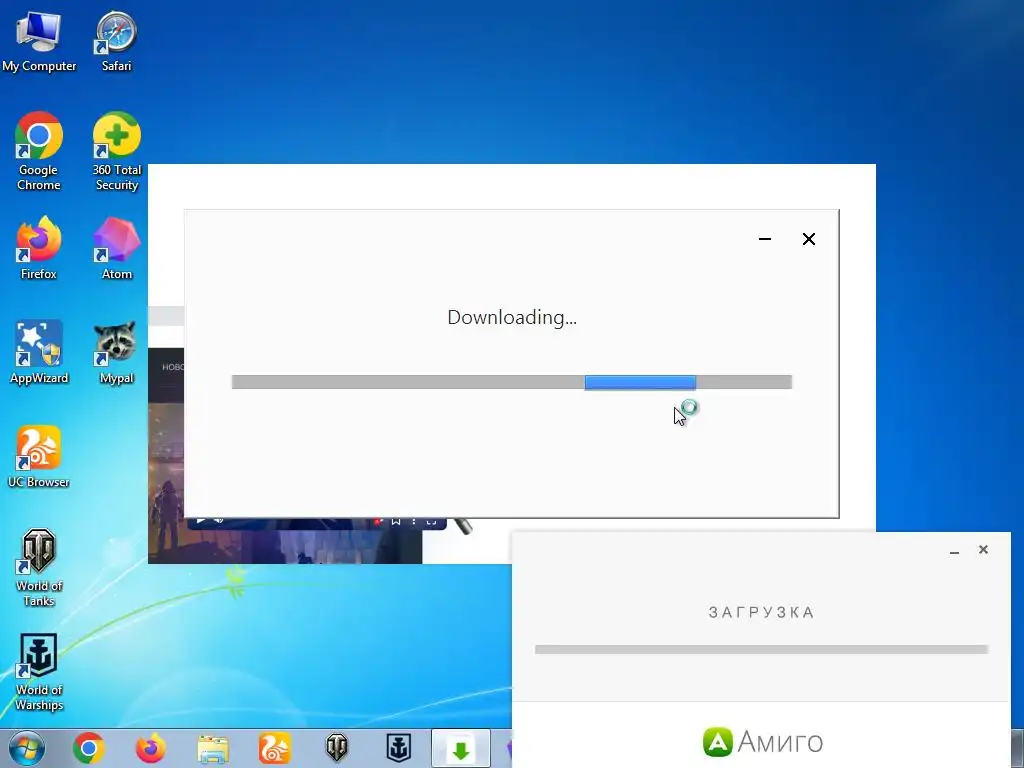
Task: Select the World of Tanks desktop icon
Action: click(39, 568)
